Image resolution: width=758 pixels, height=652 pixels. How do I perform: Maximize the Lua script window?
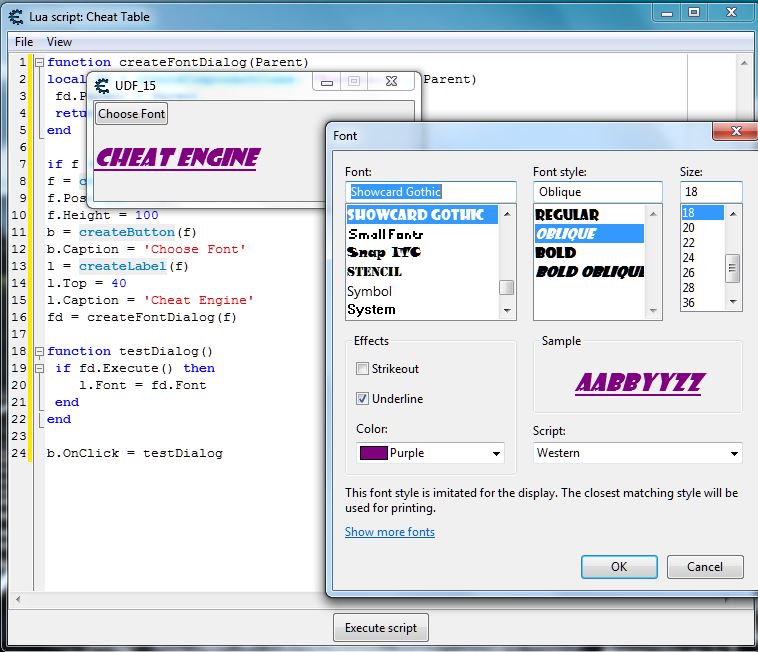(x=694, y=13)
